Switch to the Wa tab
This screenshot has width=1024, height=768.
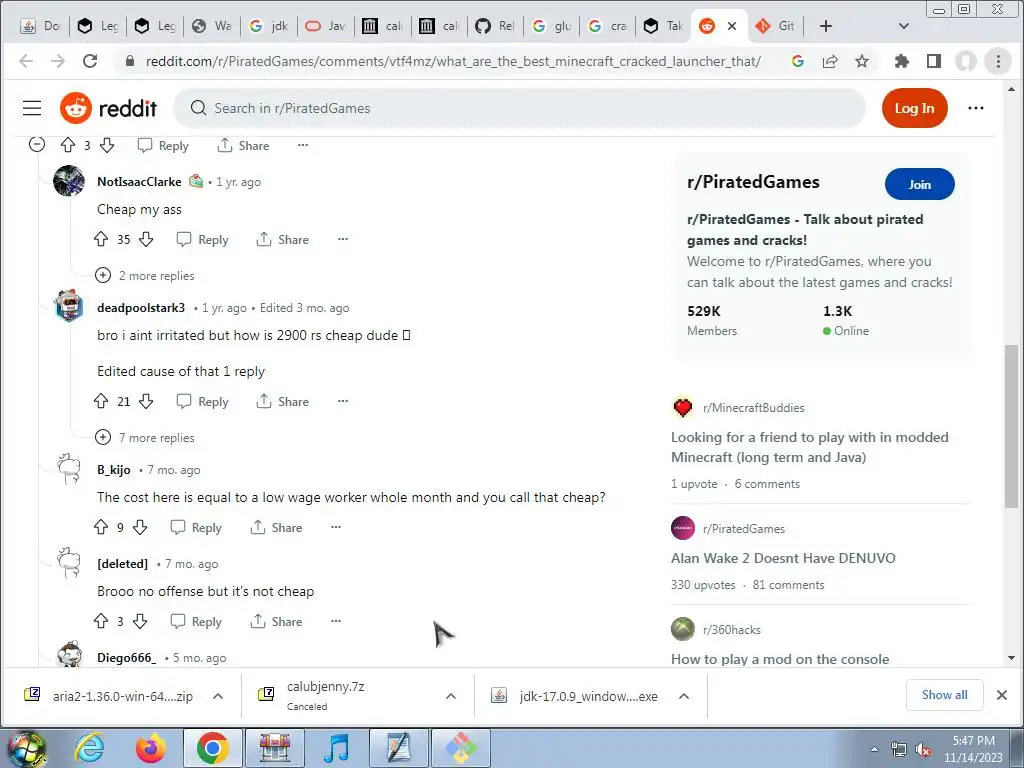(213, 26)
